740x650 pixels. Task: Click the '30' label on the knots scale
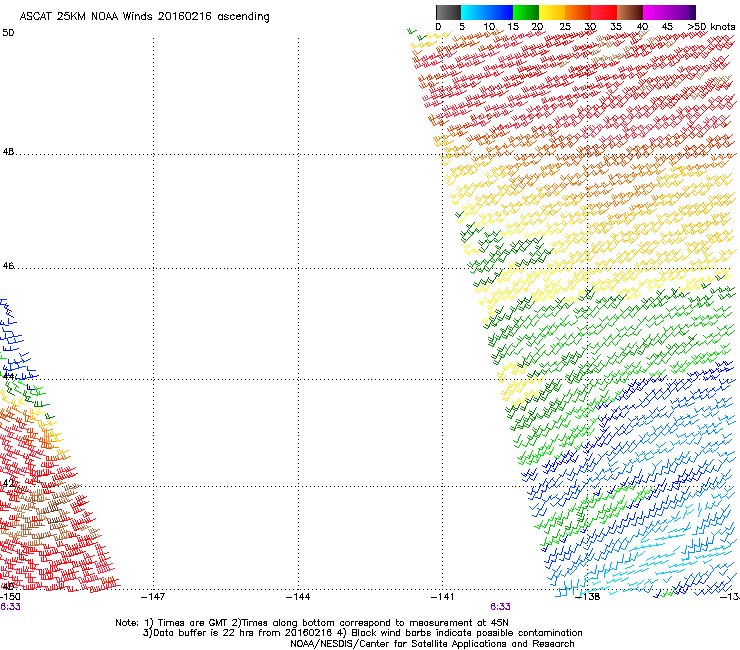click(590, 27)
